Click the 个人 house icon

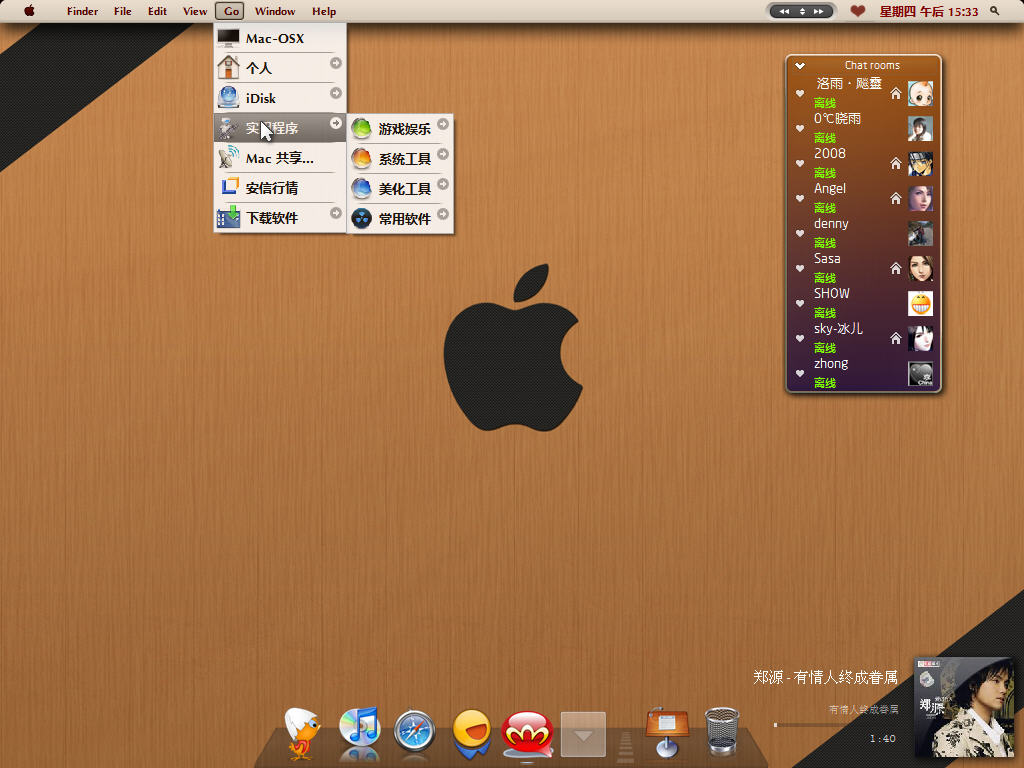pos(229,67)
